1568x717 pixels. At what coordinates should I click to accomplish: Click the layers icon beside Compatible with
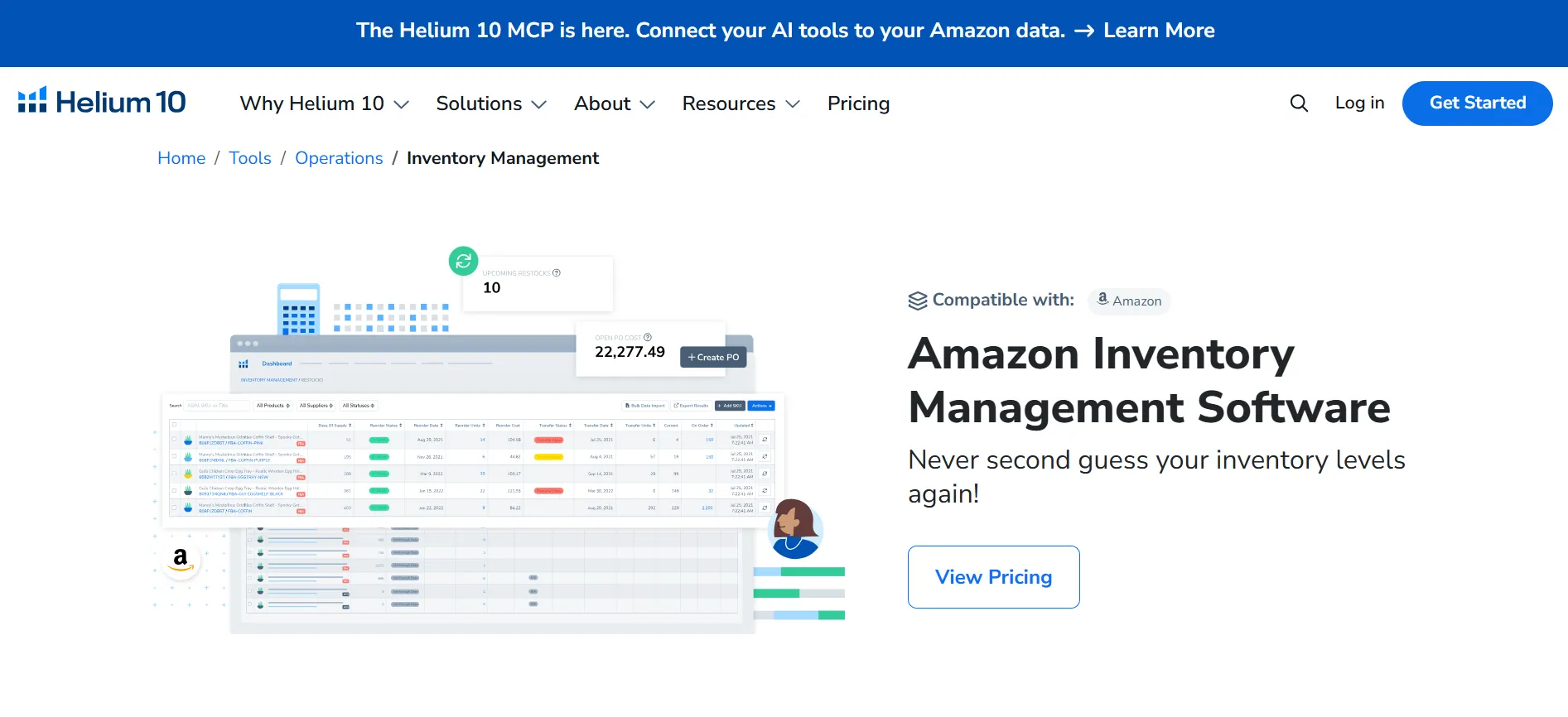tap(918, 301)
